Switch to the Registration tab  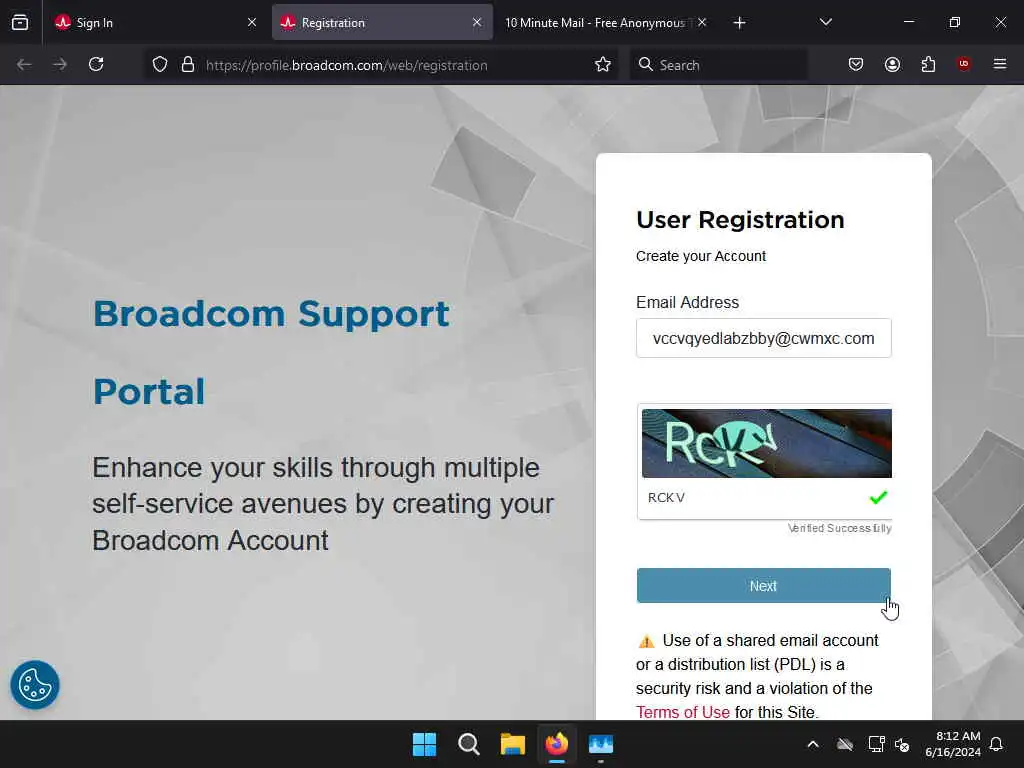point(382,23)
